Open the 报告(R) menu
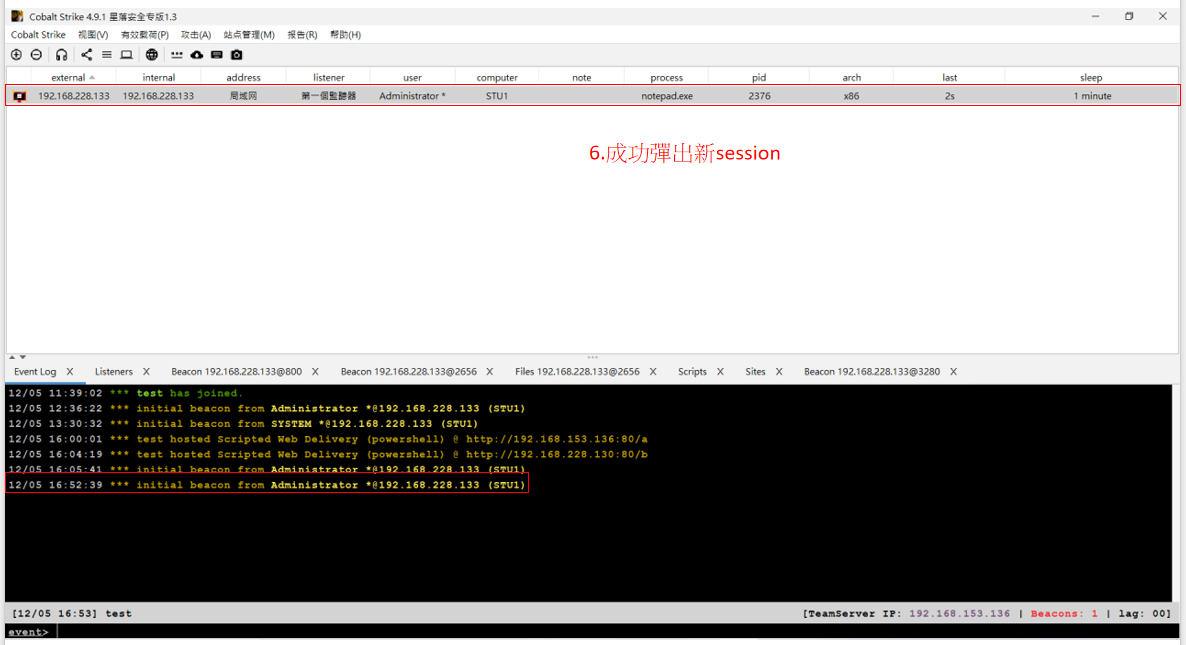The width and height of the screenshot is (1186, 645). [302, 35]
